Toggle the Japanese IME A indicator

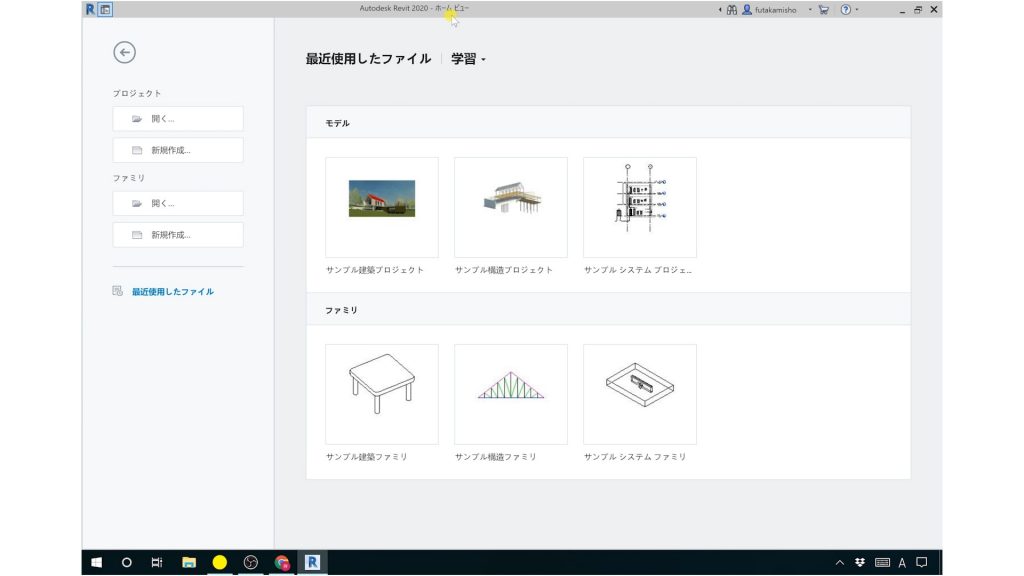tap(902, 563)
